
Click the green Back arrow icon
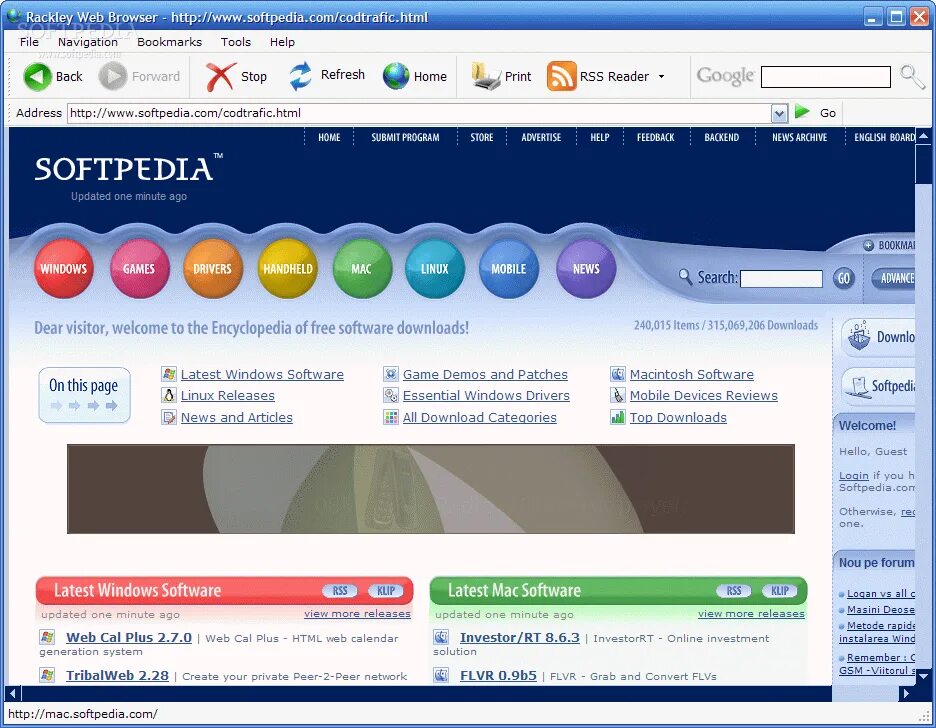[37, 76]
